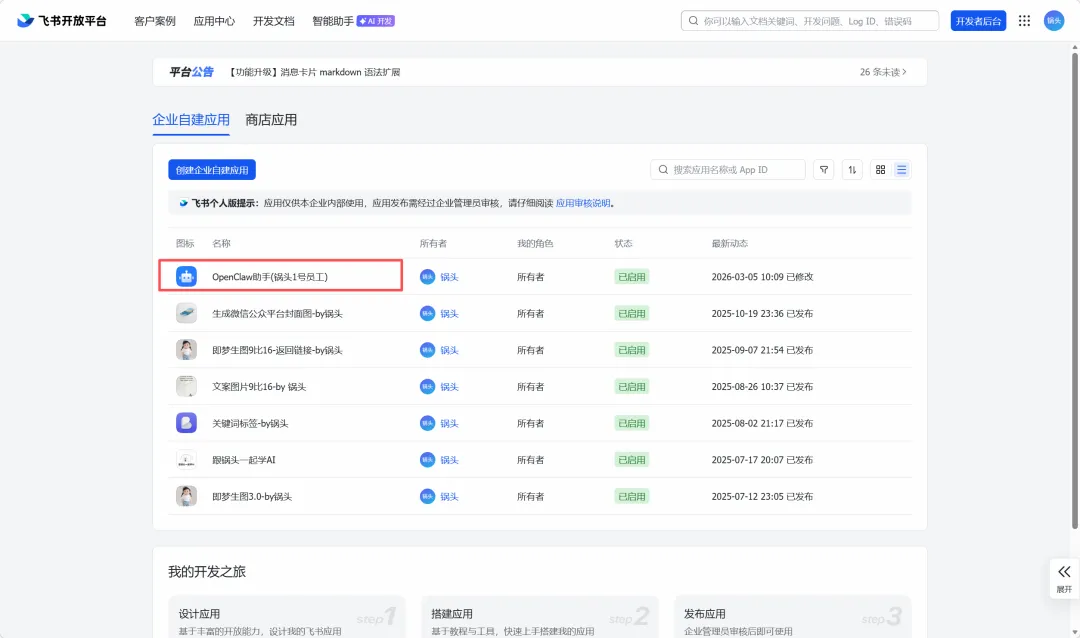Click the 搭建应用 step 2 card
The width and height of the screenshot is (1080, 638).
(x=539, y=617)
